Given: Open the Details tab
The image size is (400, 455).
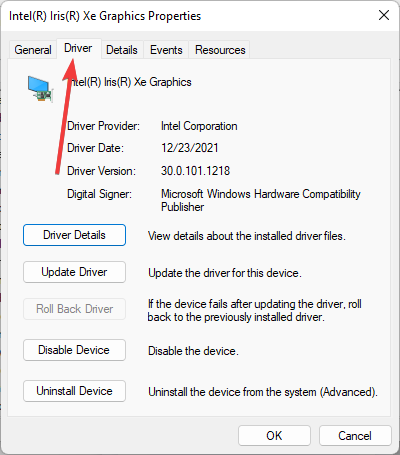Looking at the screenshot, I should pos(122,50).
